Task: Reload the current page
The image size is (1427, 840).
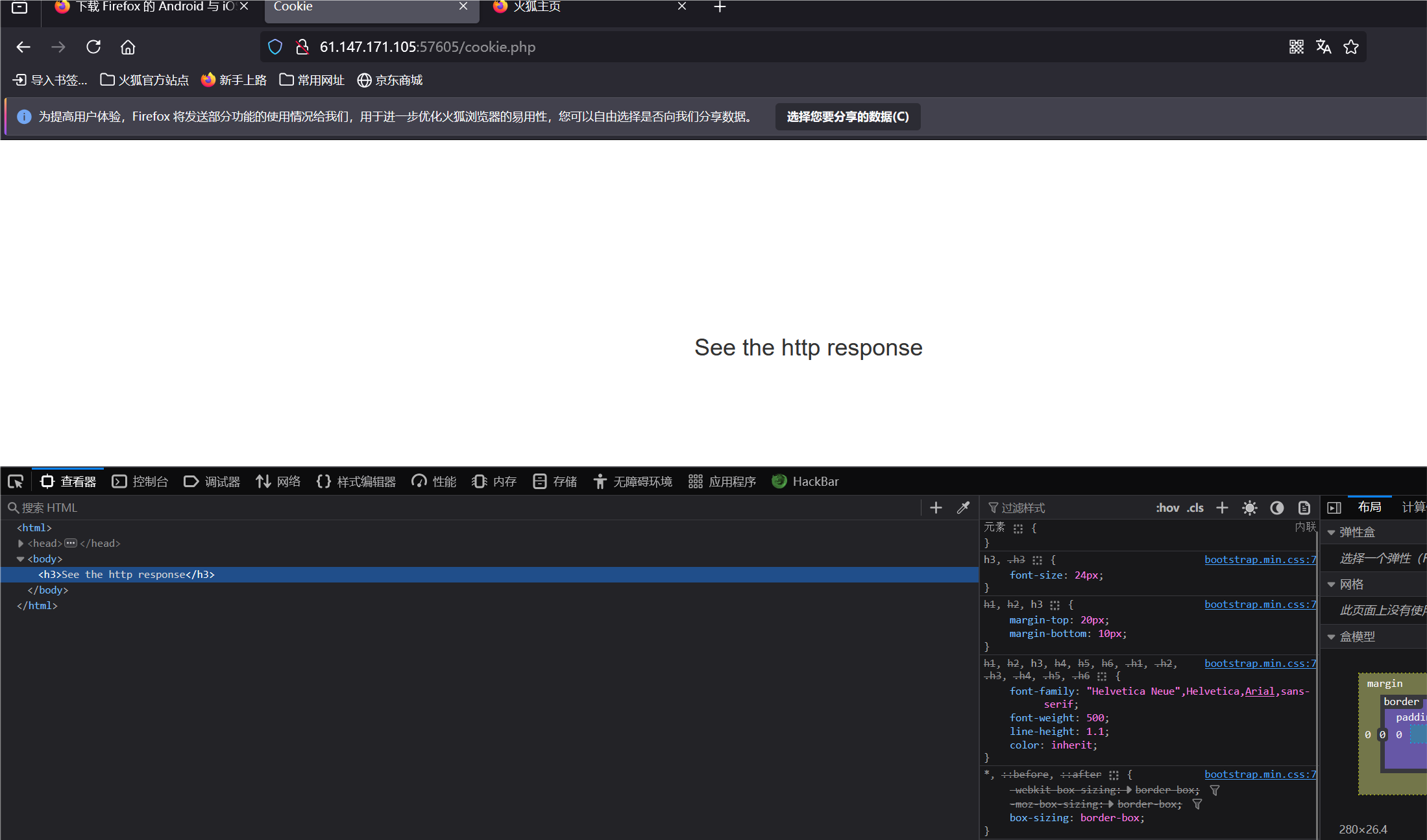Action: coord(93,47)
